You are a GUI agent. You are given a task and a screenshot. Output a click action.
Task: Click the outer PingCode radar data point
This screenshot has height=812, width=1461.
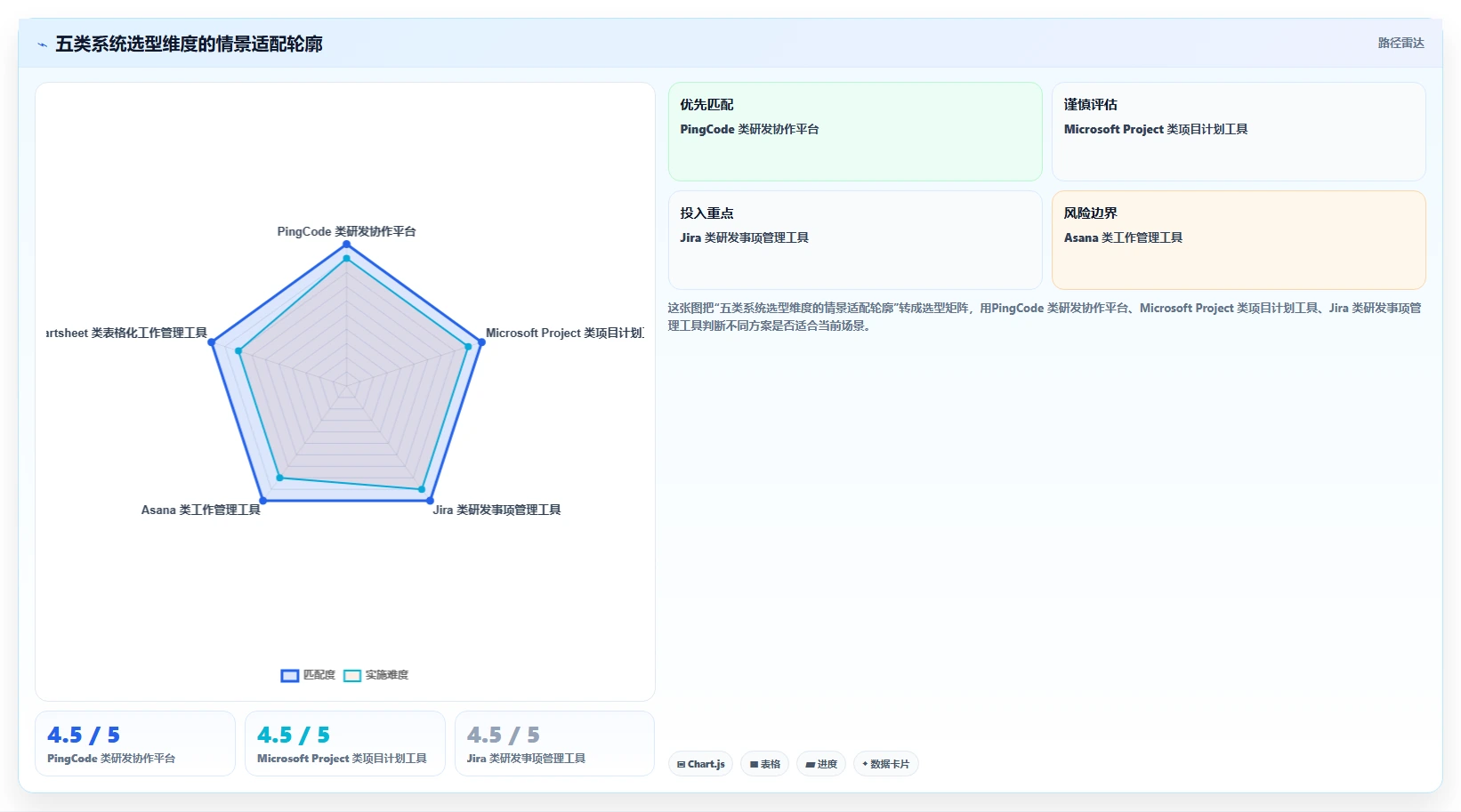coord(346,245)
